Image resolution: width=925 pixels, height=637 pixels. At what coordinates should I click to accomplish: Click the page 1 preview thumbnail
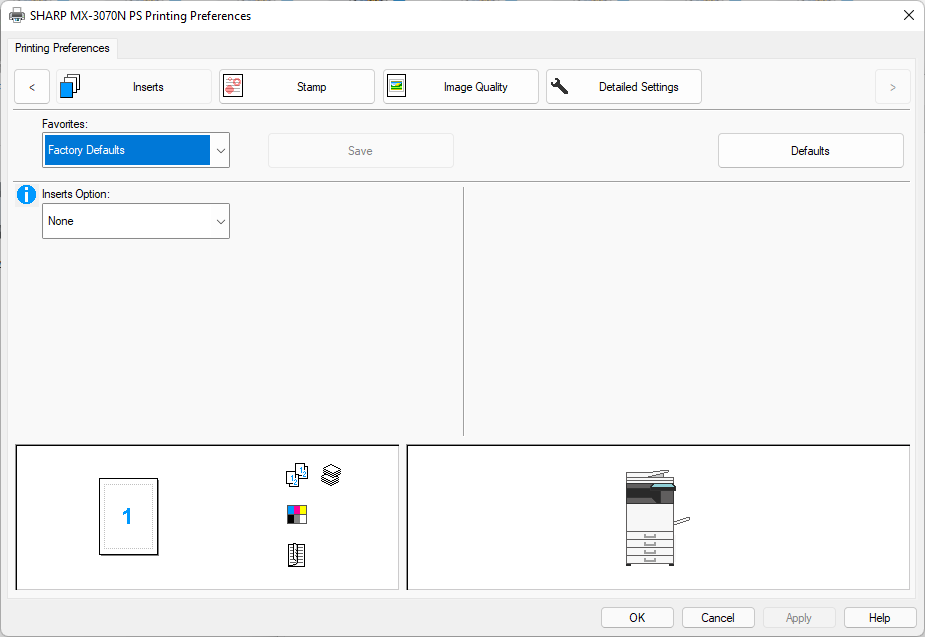click(128, 516)
